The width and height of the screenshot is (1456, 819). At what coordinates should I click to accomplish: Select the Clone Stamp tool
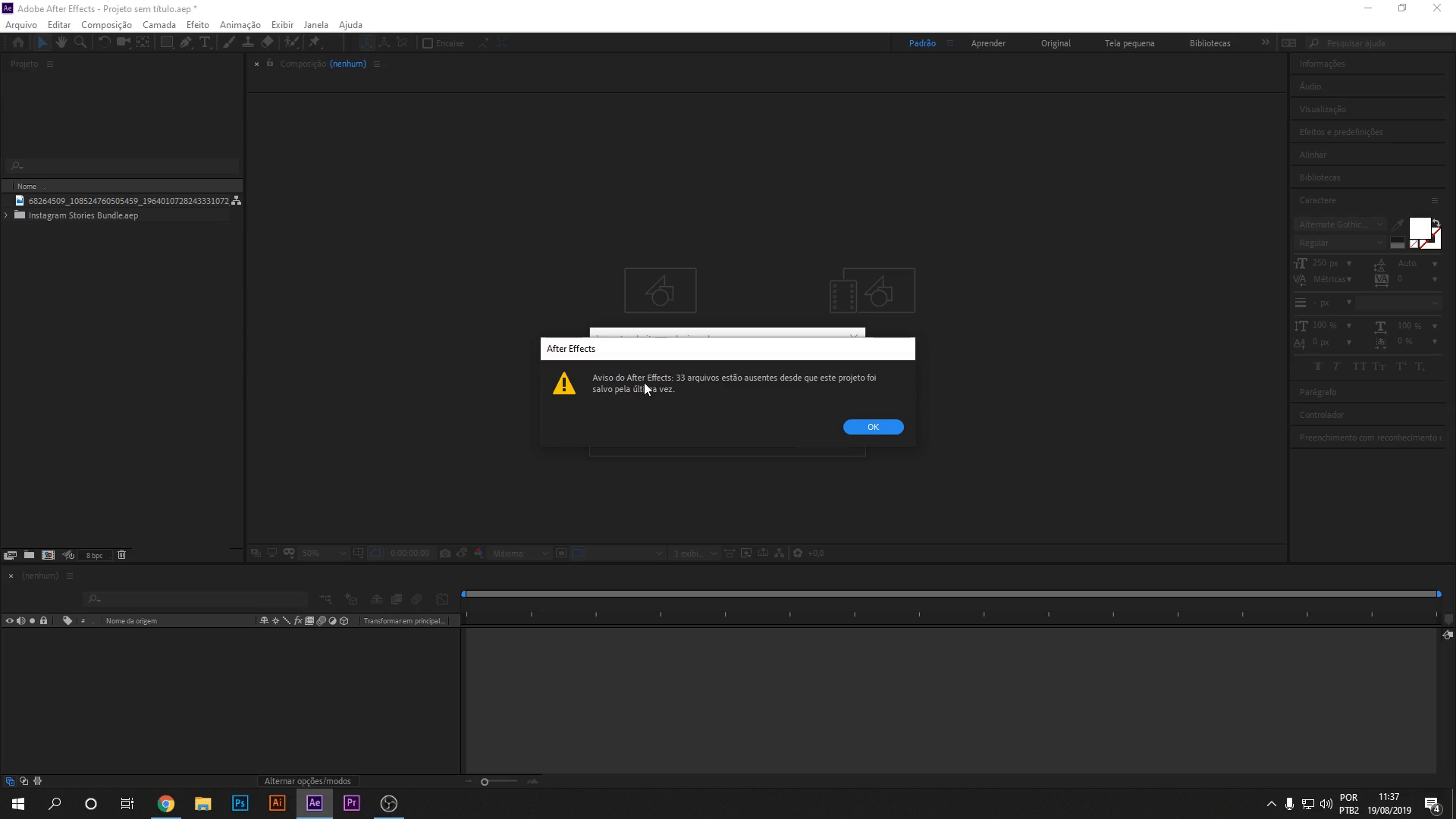pos(248,42)
